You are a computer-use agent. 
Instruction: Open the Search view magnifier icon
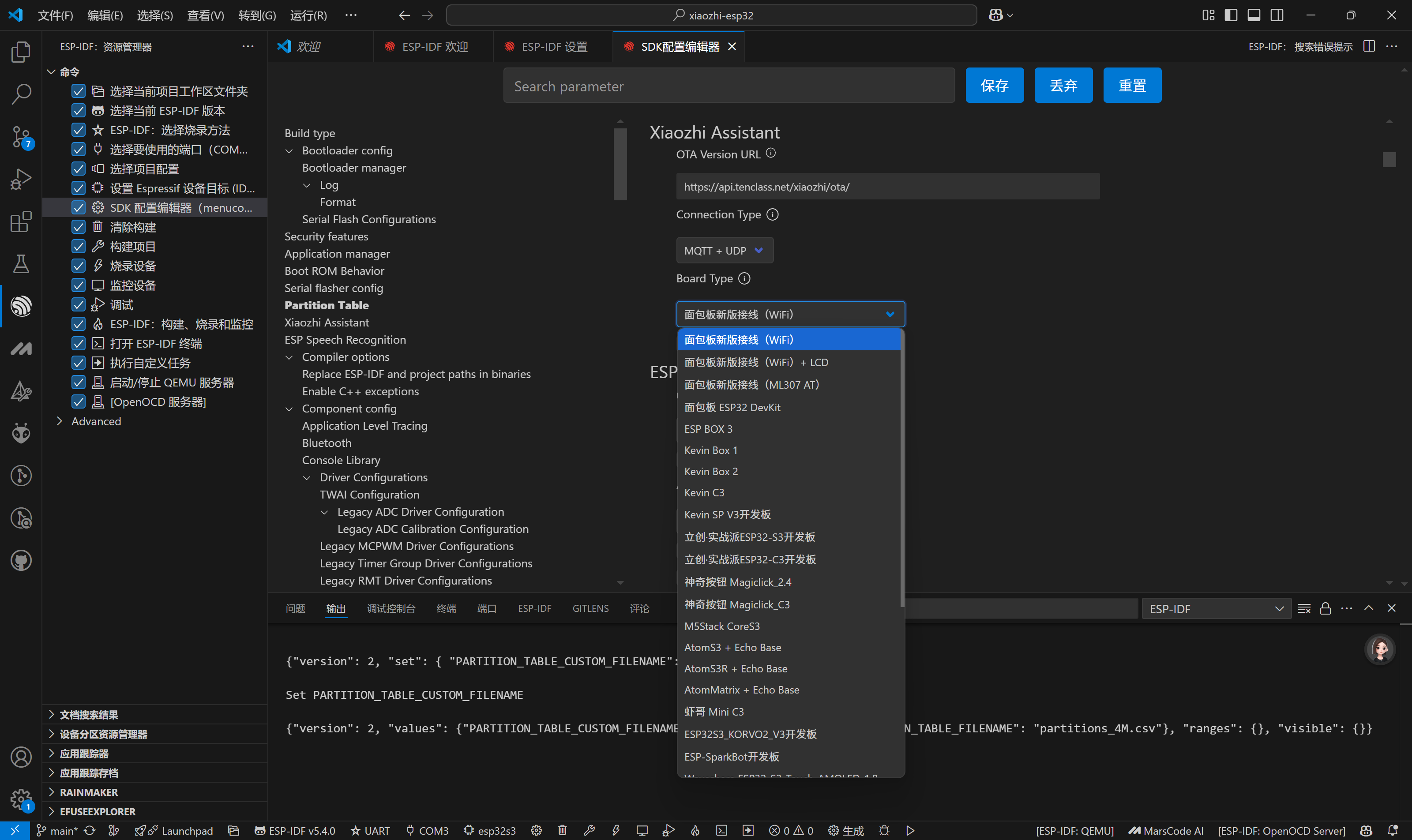pyautogui.click(x=21, y=94)
